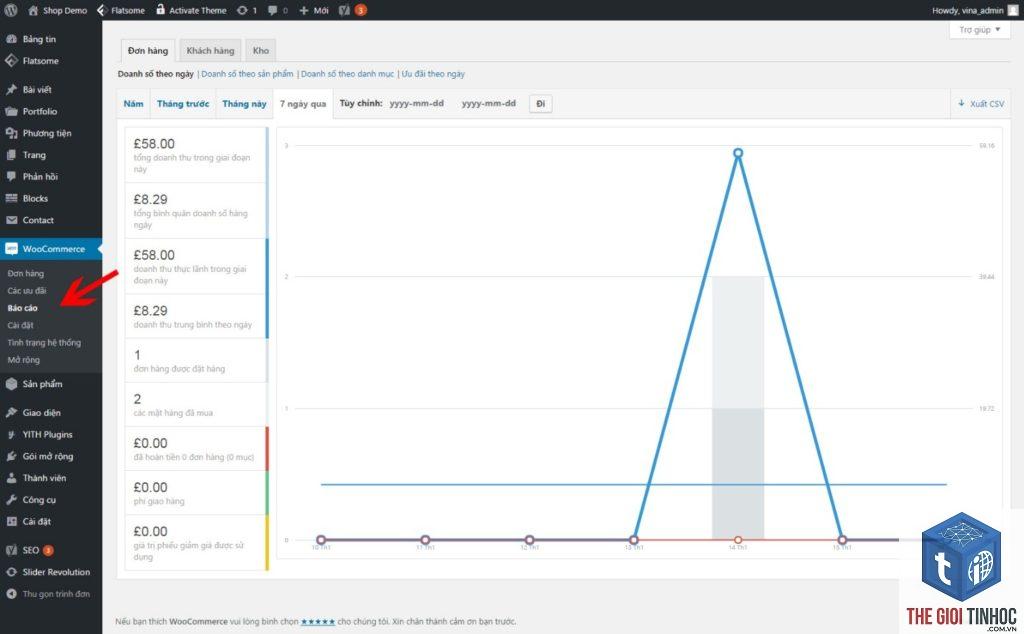Select the Tháng này range tab
The image size is (1024, 634).
pyautogui.click(x=244, y=104)
